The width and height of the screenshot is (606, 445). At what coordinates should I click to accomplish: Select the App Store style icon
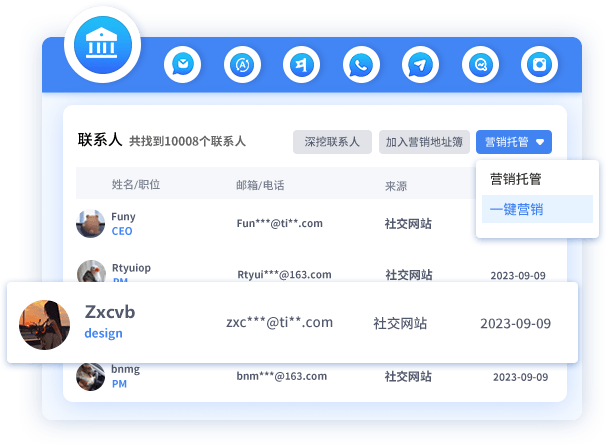[242, 66]
